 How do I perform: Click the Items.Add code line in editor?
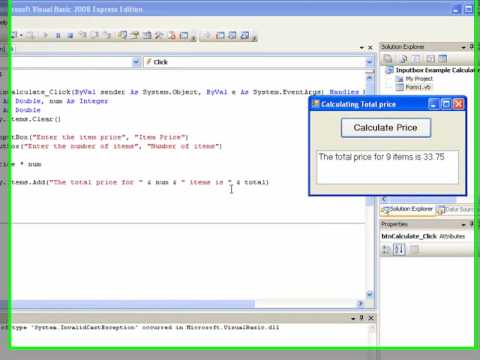point(134,182)
